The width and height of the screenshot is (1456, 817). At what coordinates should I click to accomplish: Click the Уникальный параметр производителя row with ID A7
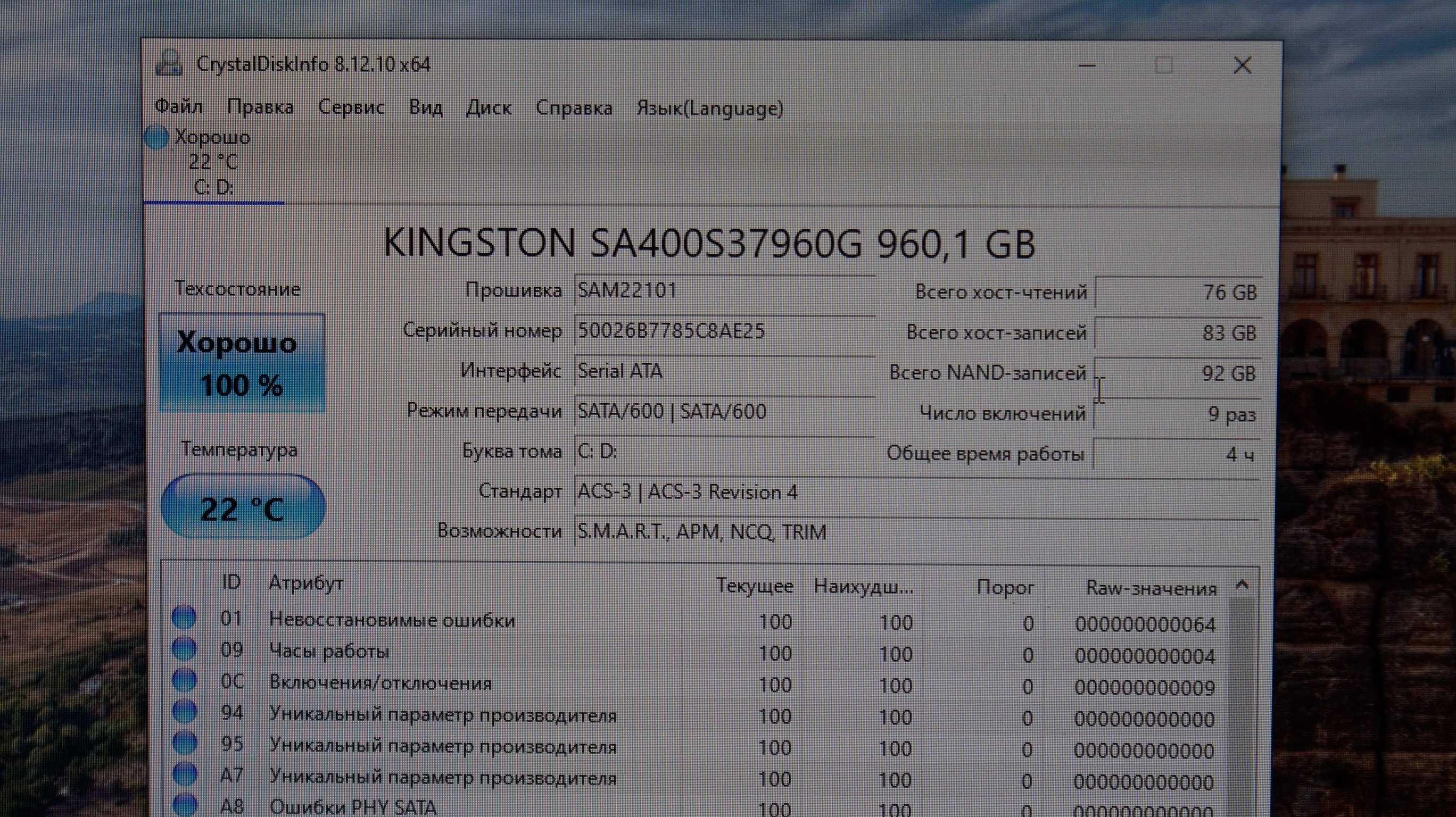pos(695,779)
